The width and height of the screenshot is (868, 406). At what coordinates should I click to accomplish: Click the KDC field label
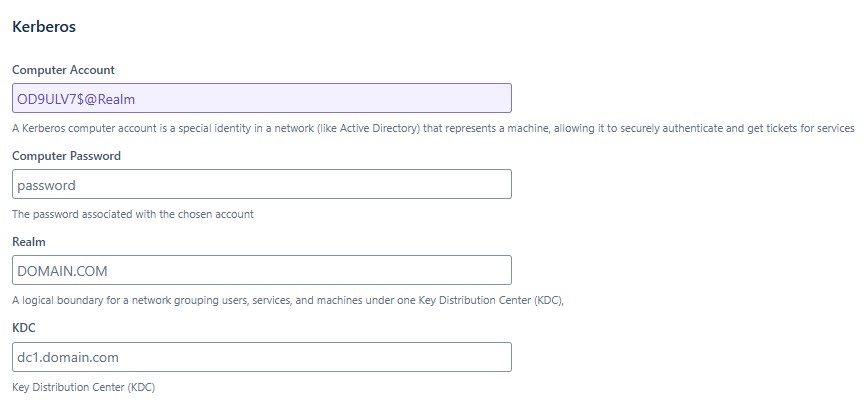pos(24,328)
